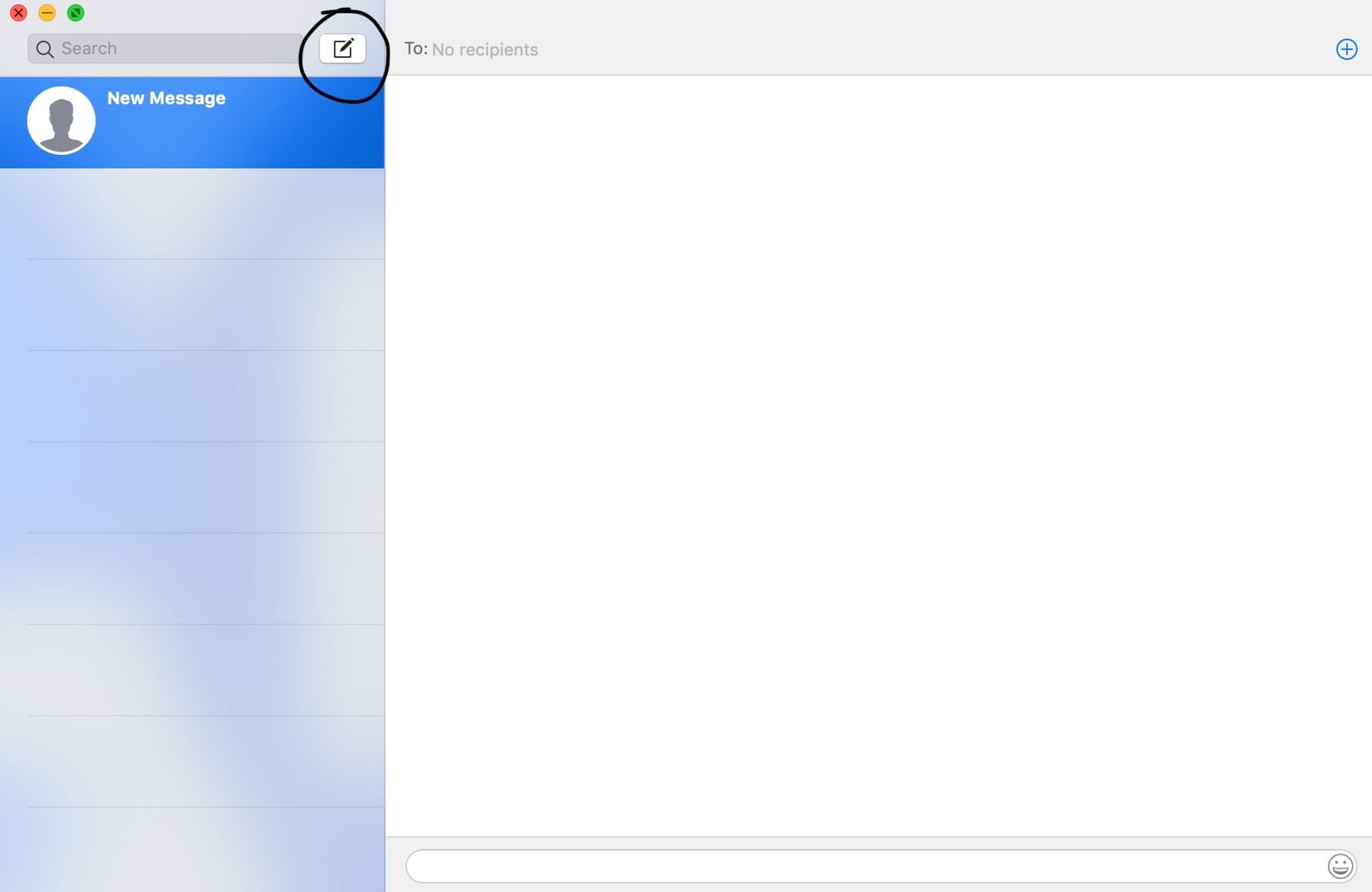Minimize the window using yellow button
Viewport: 1372px width, 892px height.
[x=47, y=13]
